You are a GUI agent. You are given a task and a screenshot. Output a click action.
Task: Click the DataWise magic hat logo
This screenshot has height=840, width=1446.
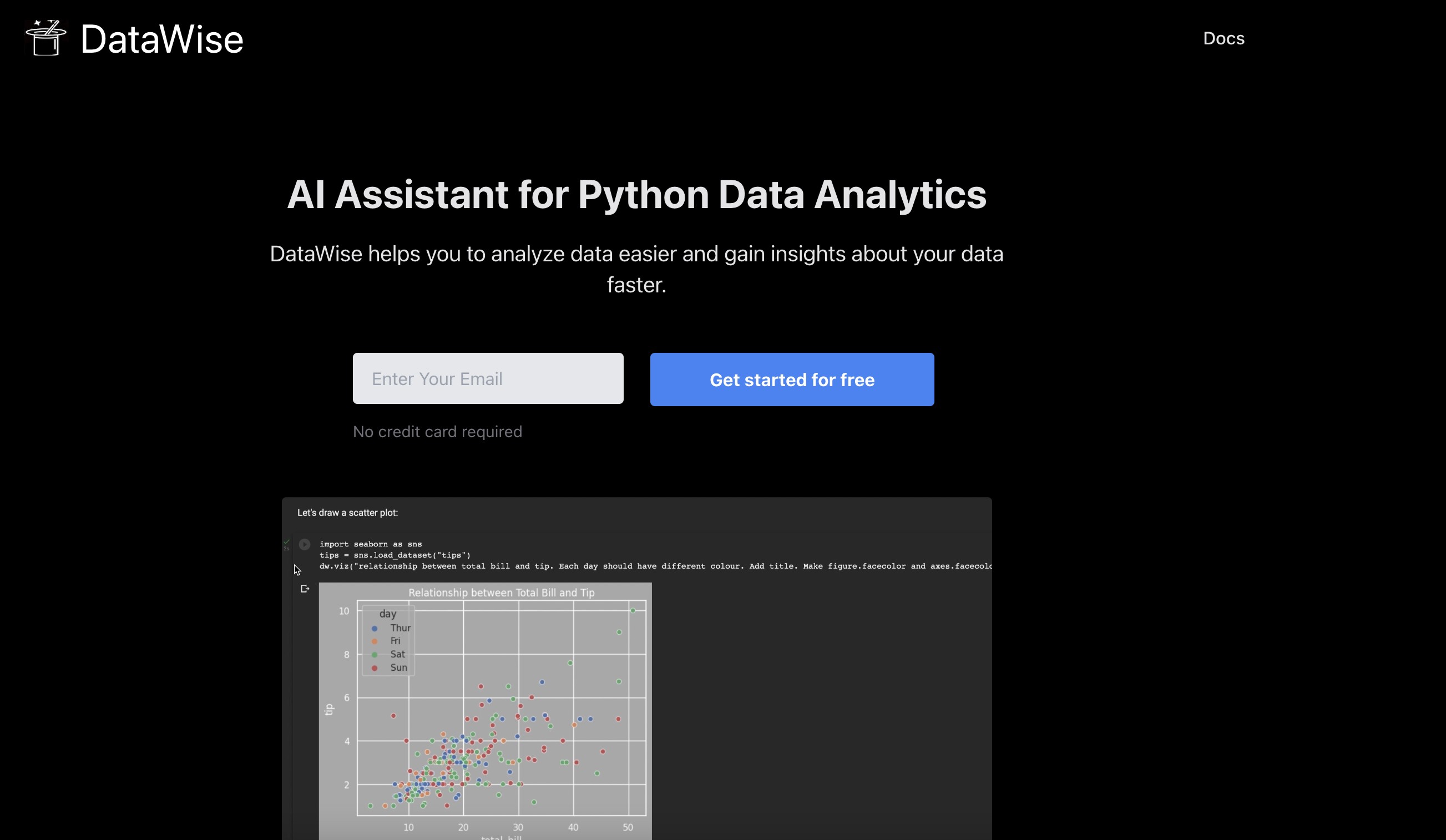click(46, 38)
